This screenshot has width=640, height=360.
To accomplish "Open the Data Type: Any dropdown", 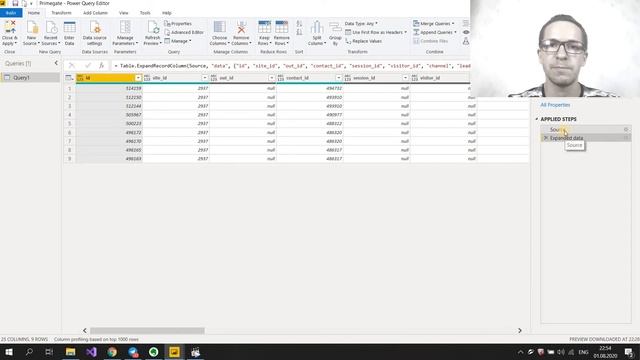I will 361,24.
